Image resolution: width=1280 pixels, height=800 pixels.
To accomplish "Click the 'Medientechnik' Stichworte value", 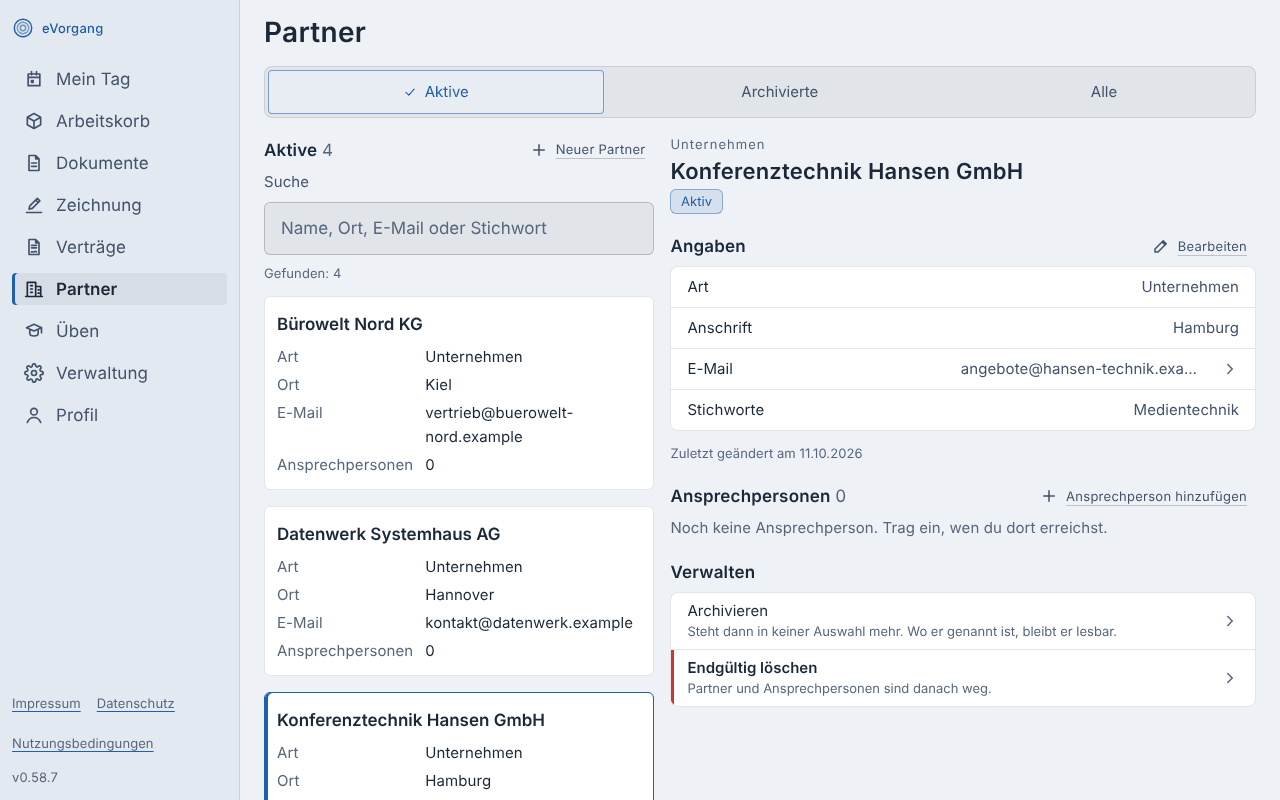I will [1186, 410].
